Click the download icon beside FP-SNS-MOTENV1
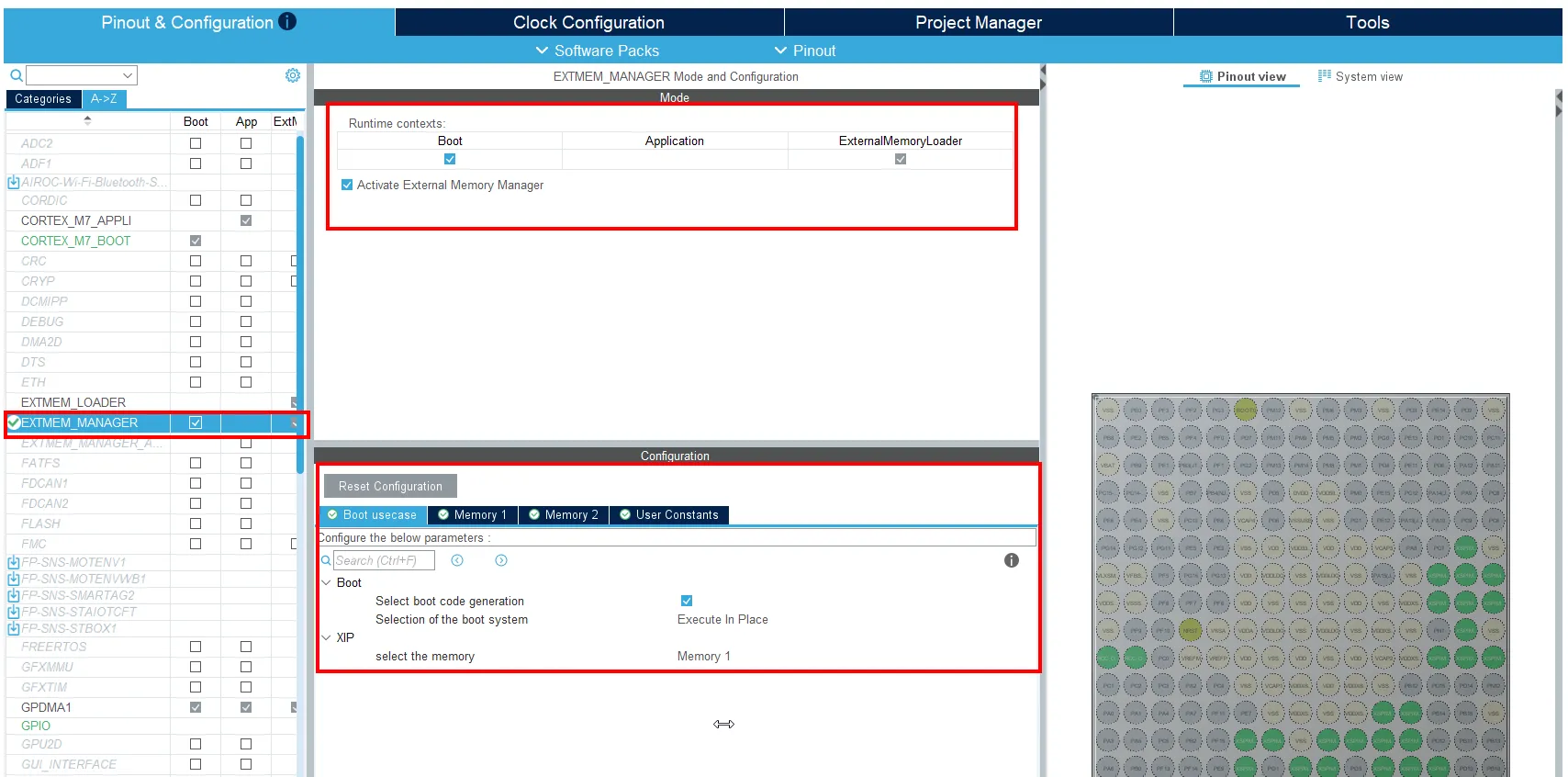1568x777 pixels. coord(14,562)
